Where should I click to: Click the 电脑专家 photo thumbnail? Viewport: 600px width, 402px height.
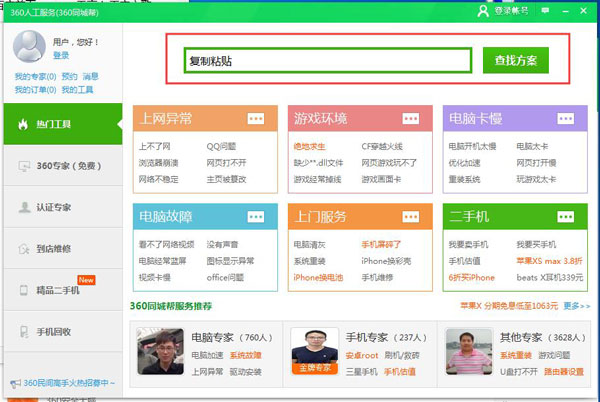[160, 351]
